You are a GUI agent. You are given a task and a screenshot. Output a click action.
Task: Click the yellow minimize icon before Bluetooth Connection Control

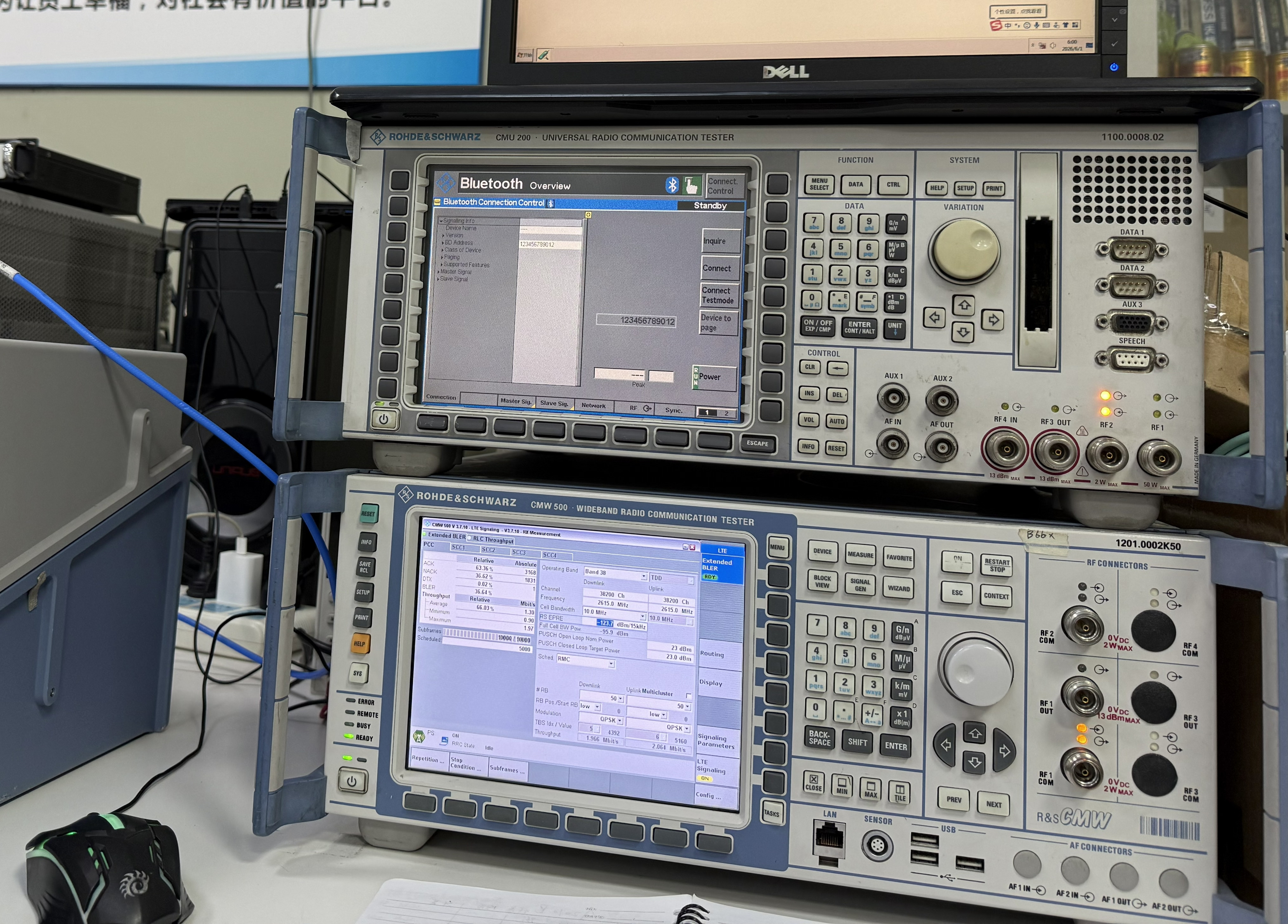pos(437,202)
